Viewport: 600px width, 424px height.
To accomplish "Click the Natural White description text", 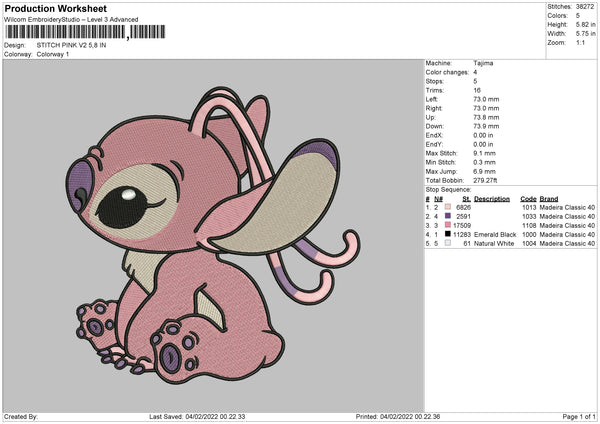I will tap(494, 243).
